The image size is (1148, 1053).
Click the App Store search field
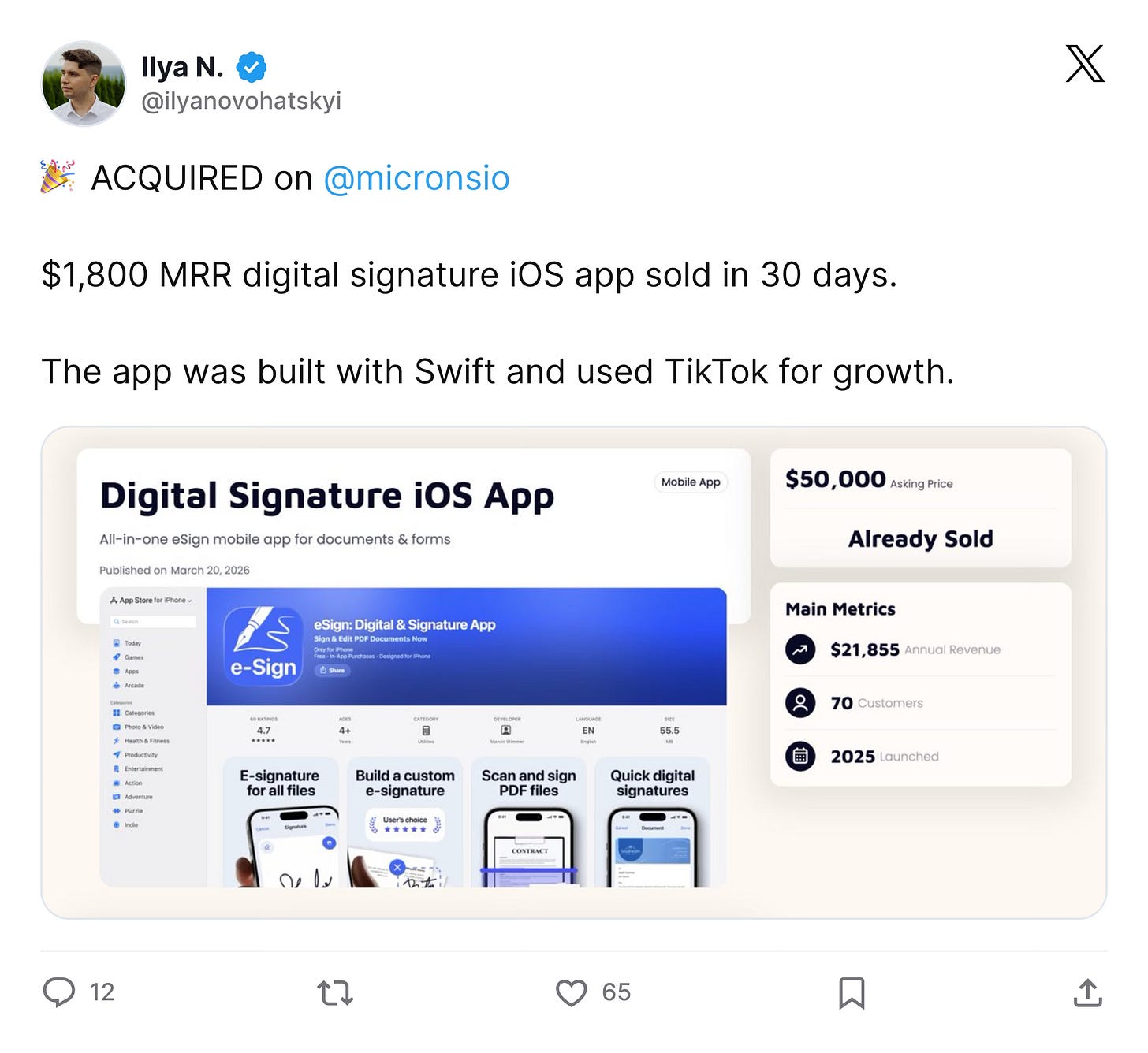click(153, 622)
